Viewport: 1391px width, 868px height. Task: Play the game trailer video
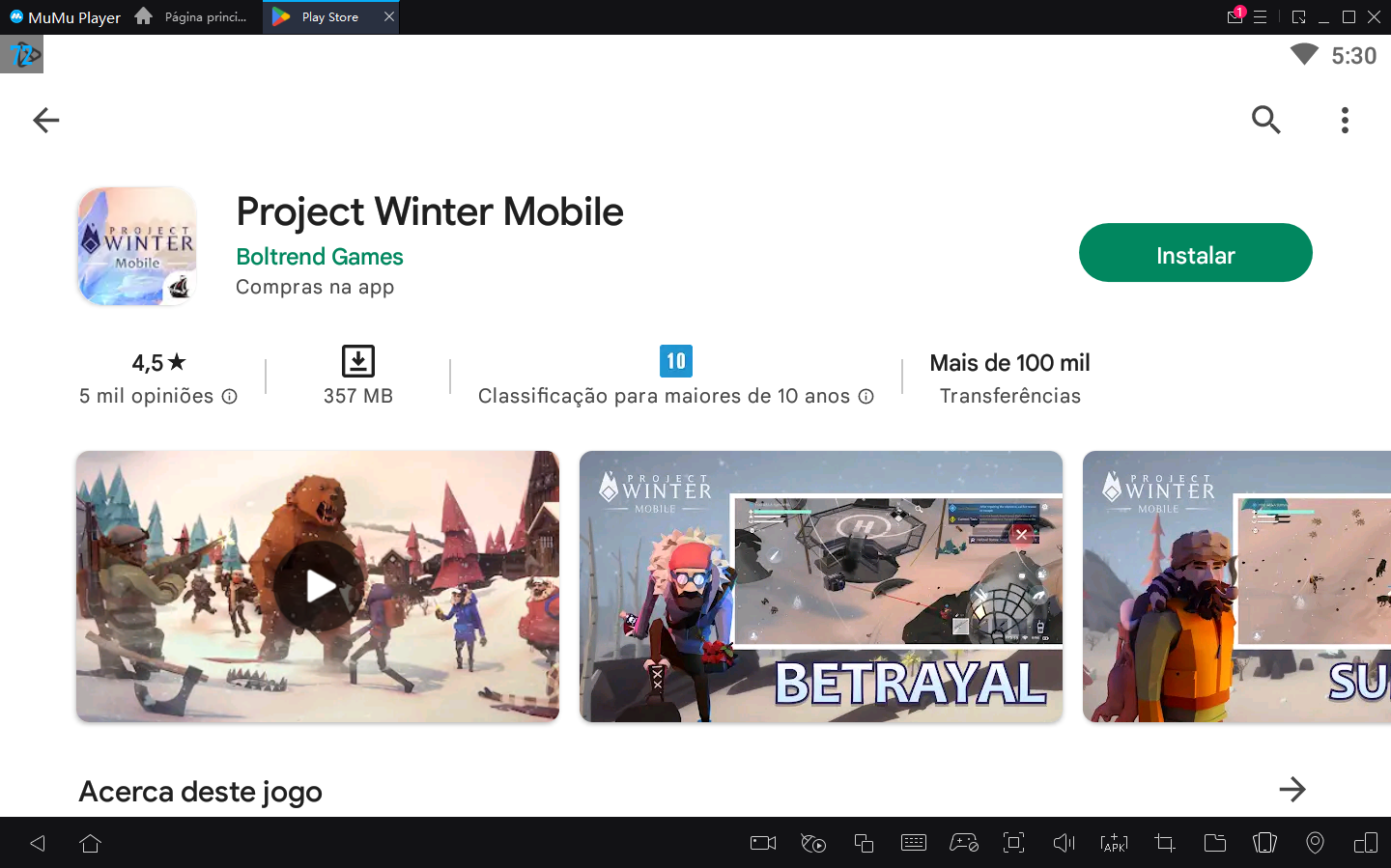tap(317, 586)
